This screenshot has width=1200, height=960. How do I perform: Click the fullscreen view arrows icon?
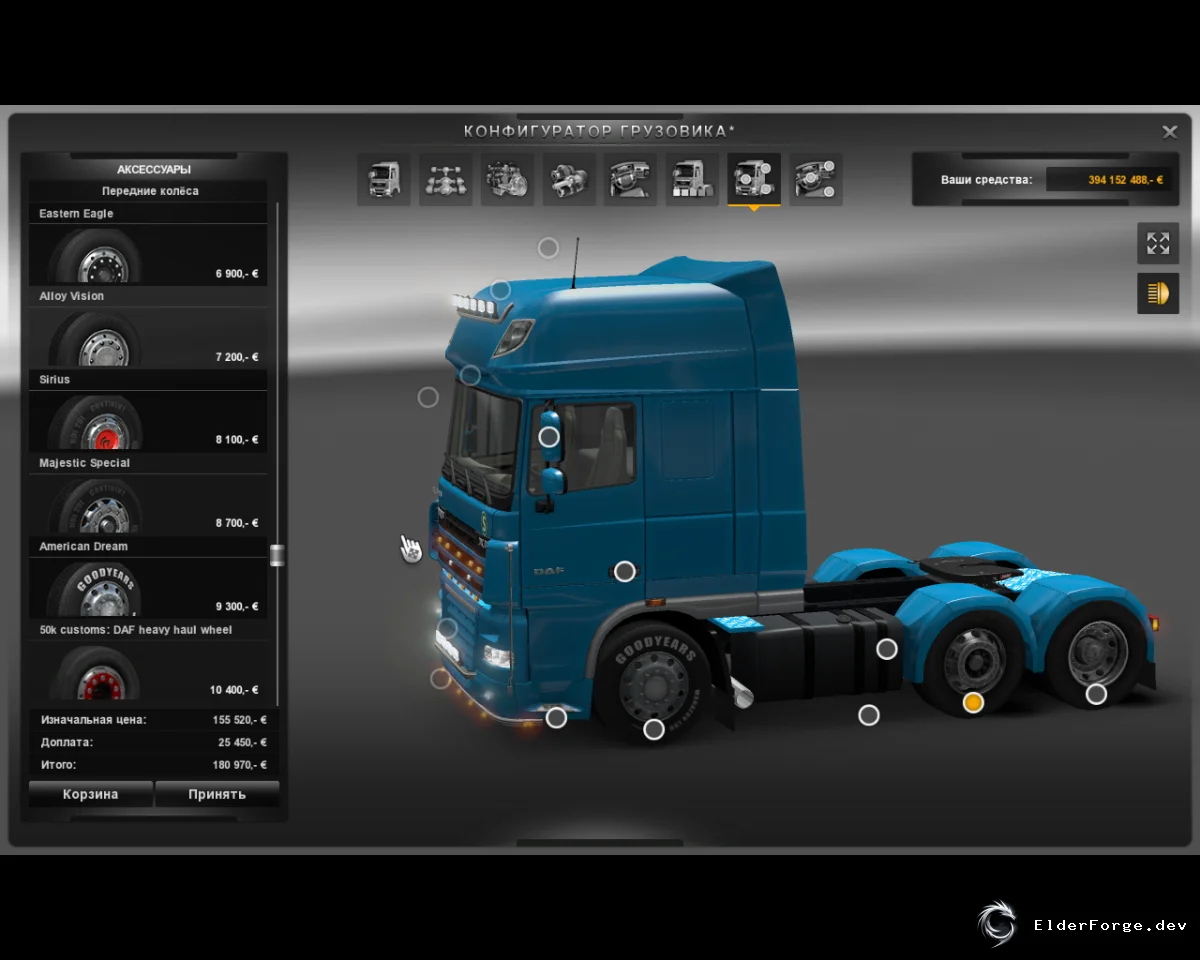pos(1158,243)
